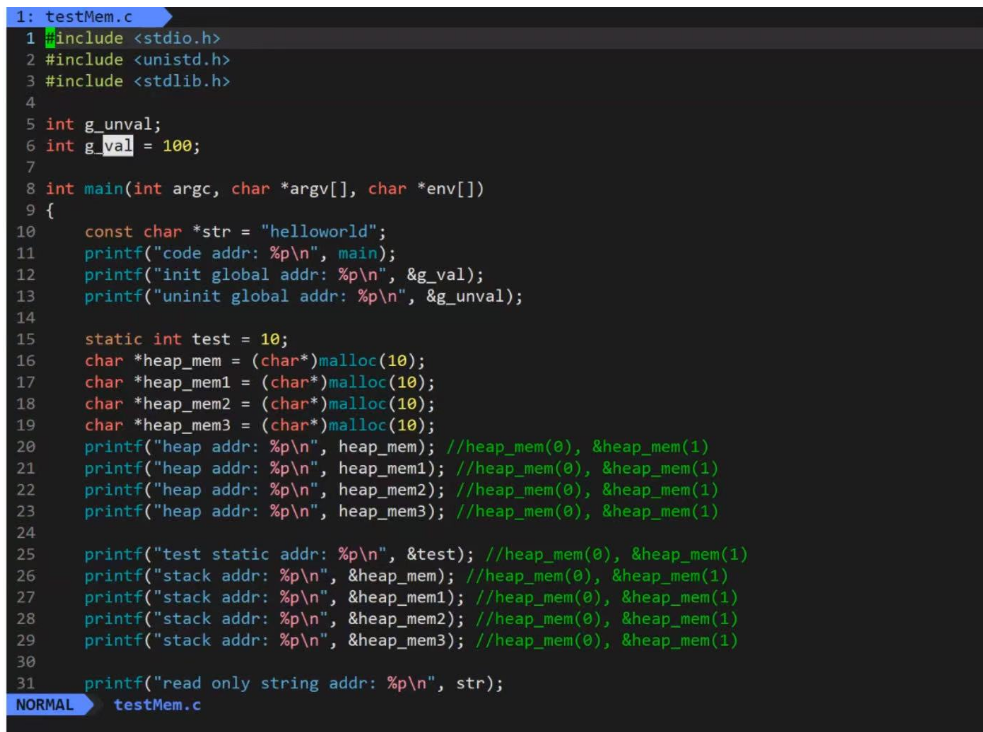Click '&heap_mem2' argument on line 28

(397, 619)
